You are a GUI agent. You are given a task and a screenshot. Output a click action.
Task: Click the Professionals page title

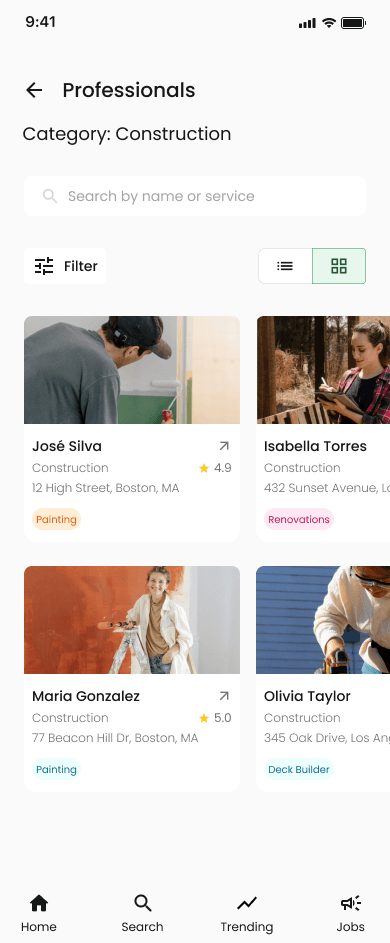[129, 90]
